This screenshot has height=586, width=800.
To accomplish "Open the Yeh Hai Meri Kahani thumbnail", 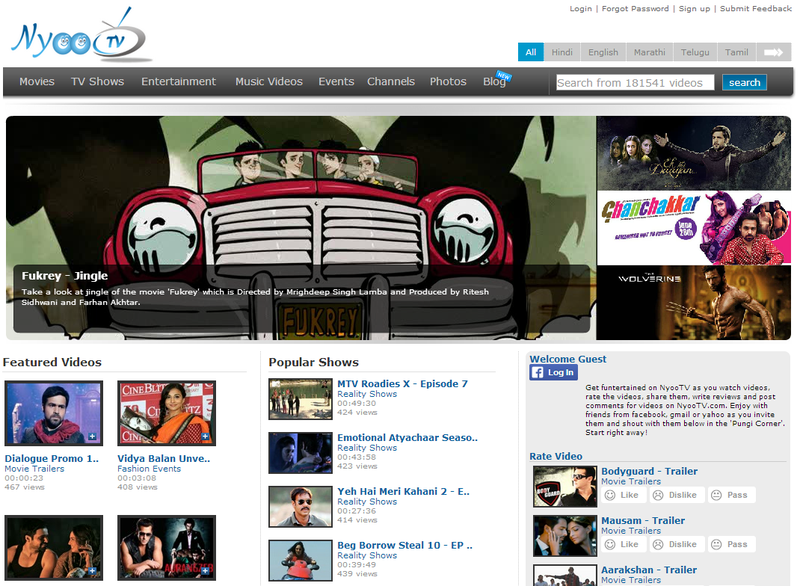I will (x=301, y=506).
